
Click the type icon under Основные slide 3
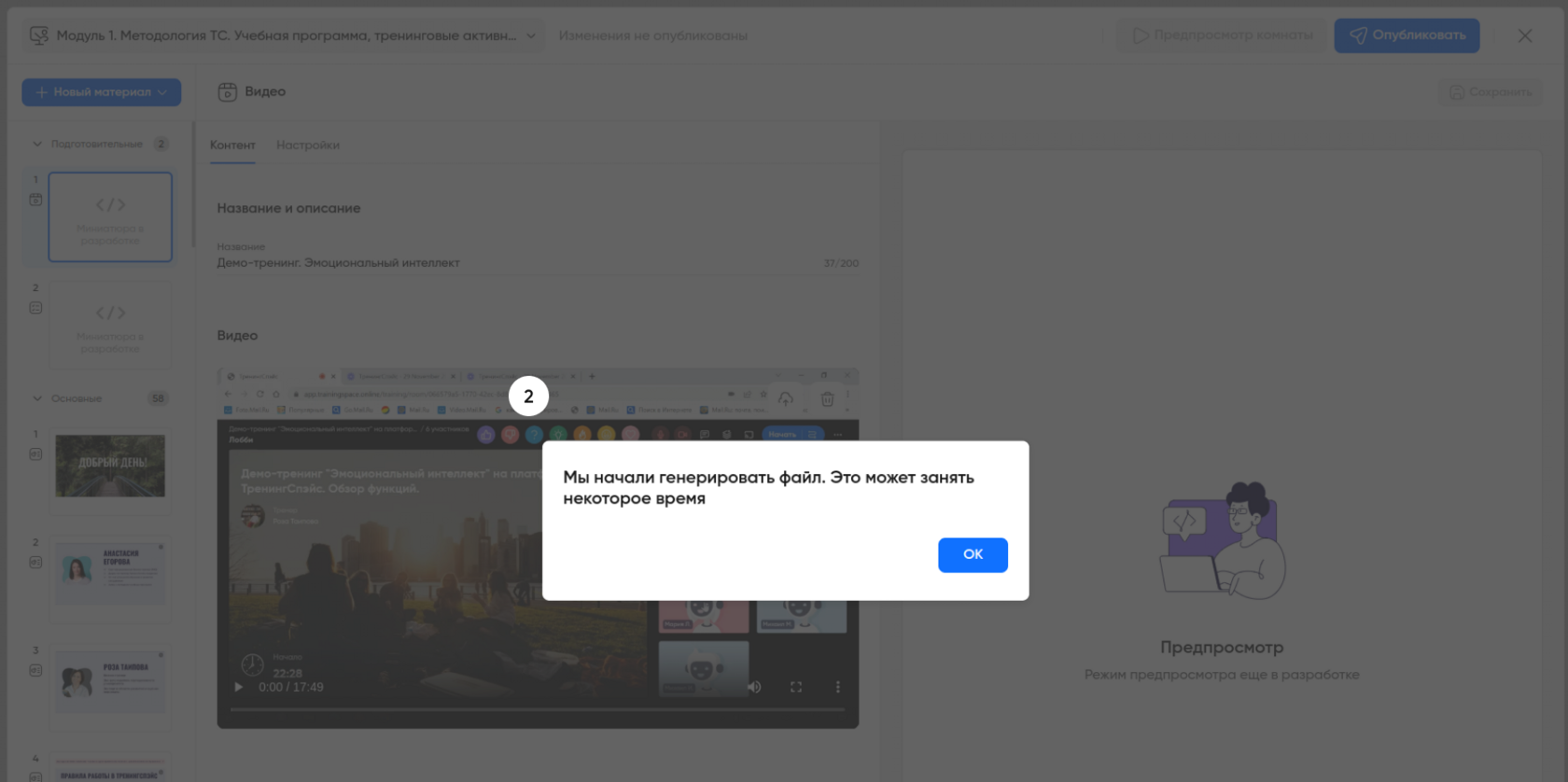click(35, 671)
